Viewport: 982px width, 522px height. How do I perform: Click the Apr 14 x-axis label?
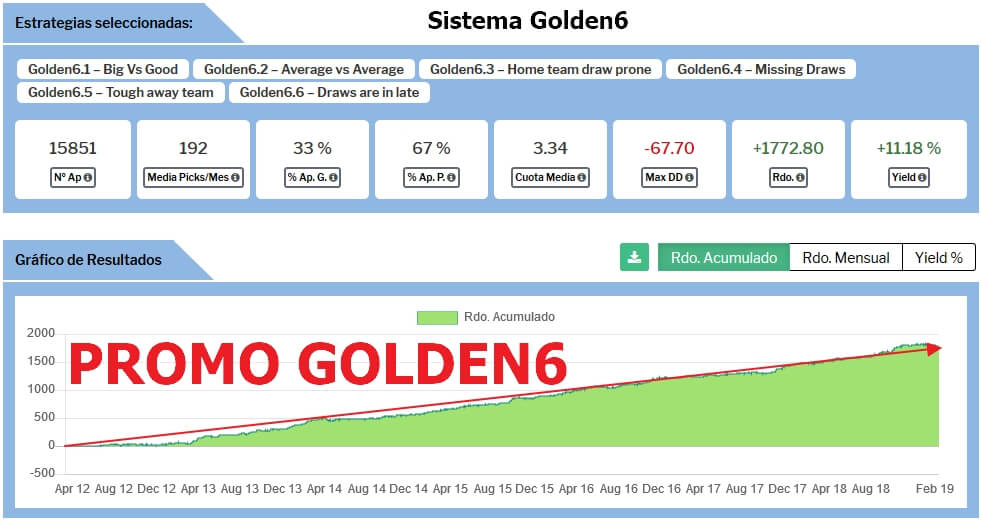[324, 489]
